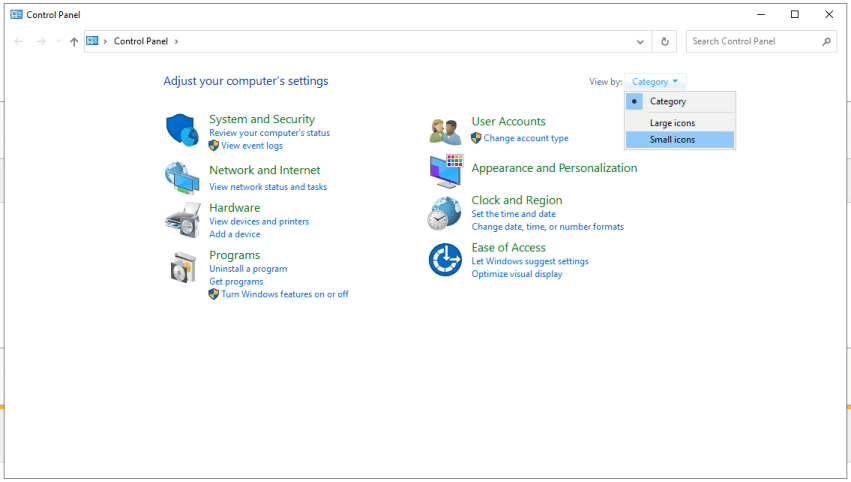Click the Search Control Panel field
The image size is (851, 482).
coord(753,42)
